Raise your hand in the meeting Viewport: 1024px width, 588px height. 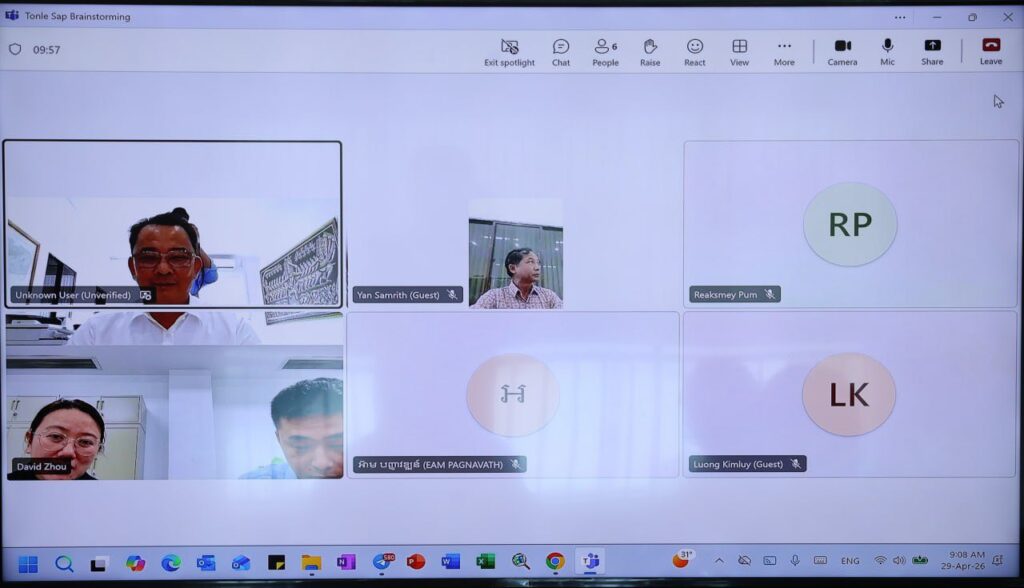point(650,51)
